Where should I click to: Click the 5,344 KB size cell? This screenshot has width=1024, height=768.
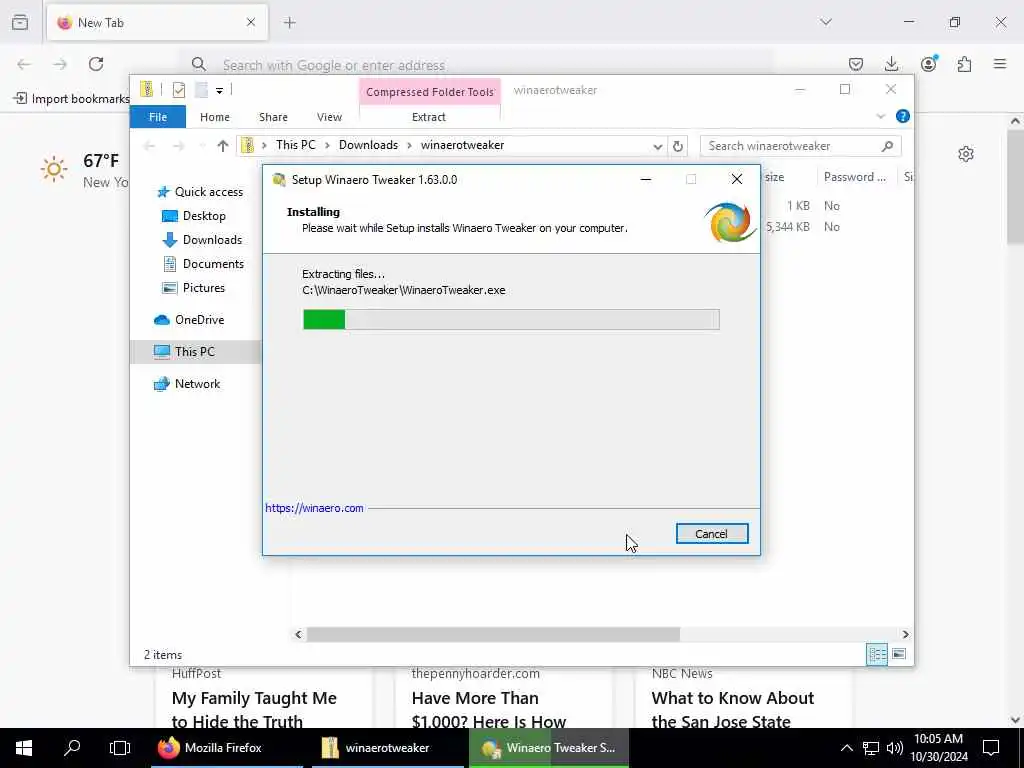click(788, 227)
